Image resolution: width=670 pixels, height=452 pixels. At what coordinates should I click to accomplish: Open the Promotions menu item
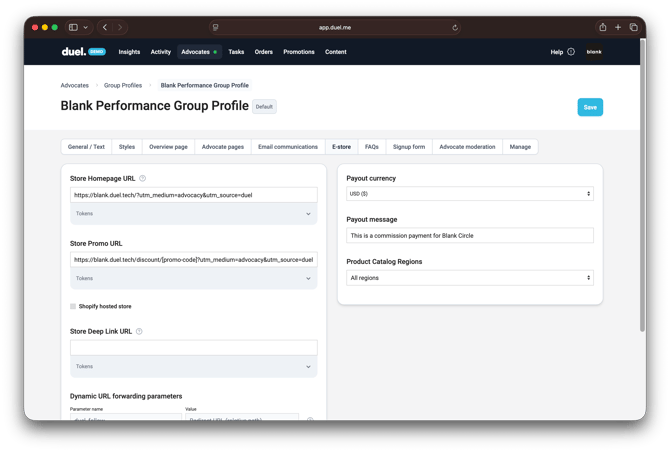[x=298, y=52]
